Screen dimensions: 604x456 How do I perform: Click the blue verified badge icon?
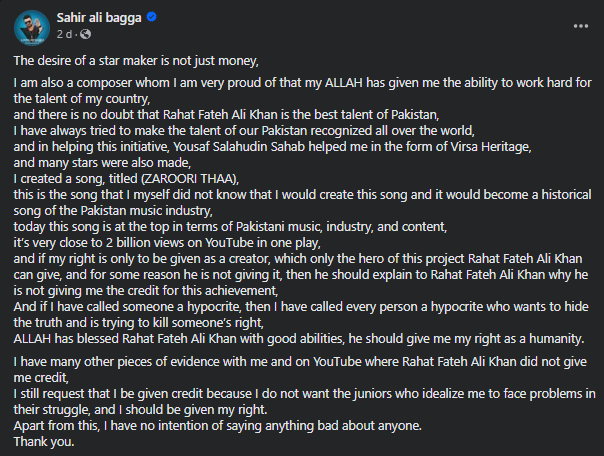tap(152, 17)
